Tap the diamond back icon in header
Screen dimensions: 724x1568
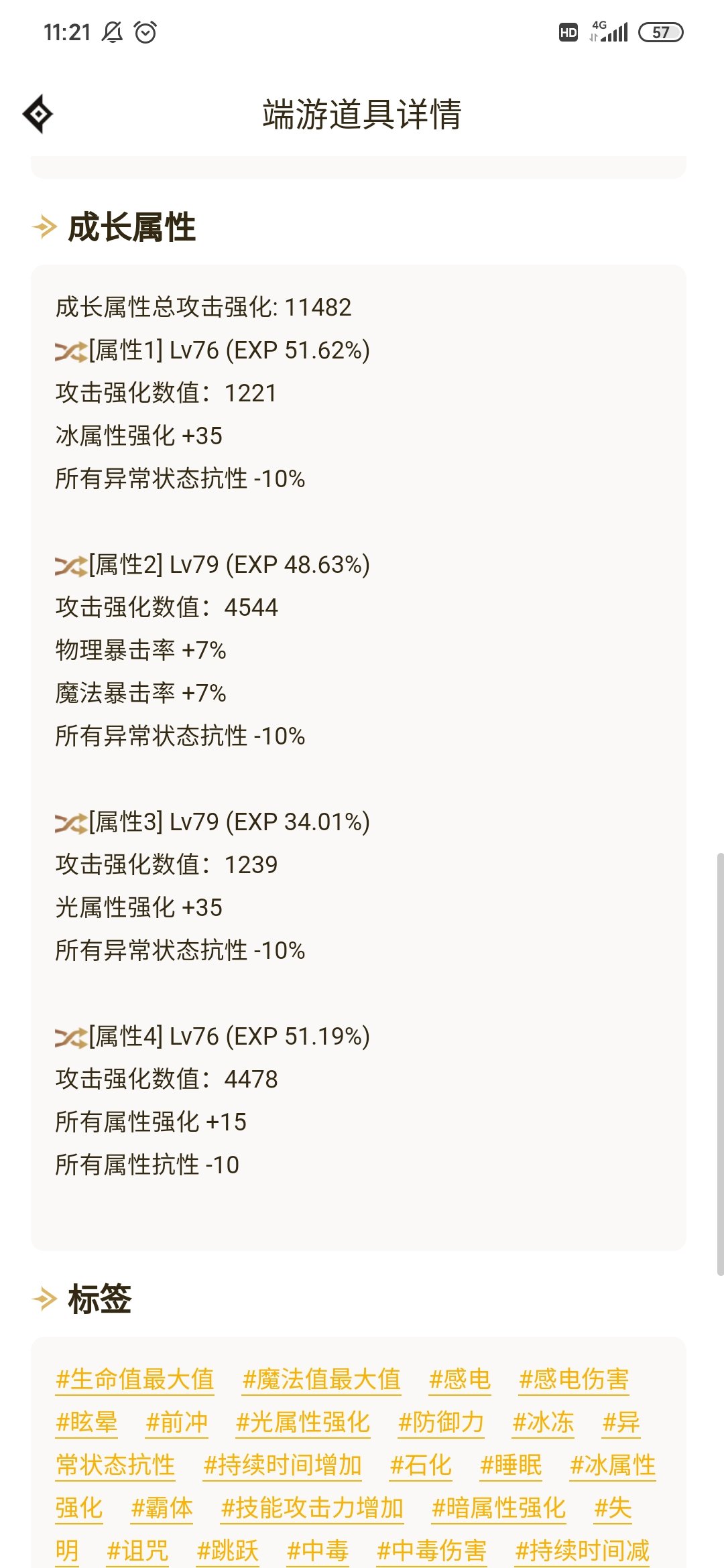pyautogui.click(x=38, y=114)
